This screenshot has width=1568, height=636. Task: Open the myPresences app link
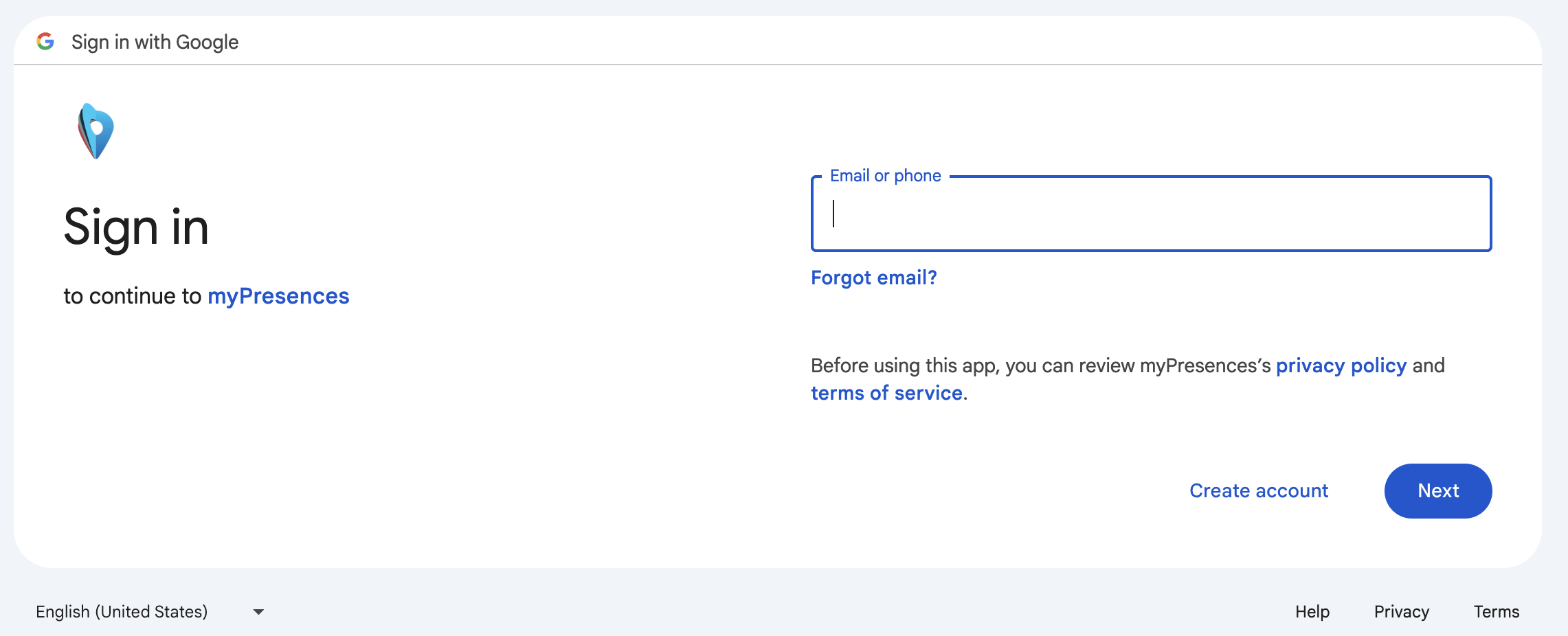pos(278,296)
